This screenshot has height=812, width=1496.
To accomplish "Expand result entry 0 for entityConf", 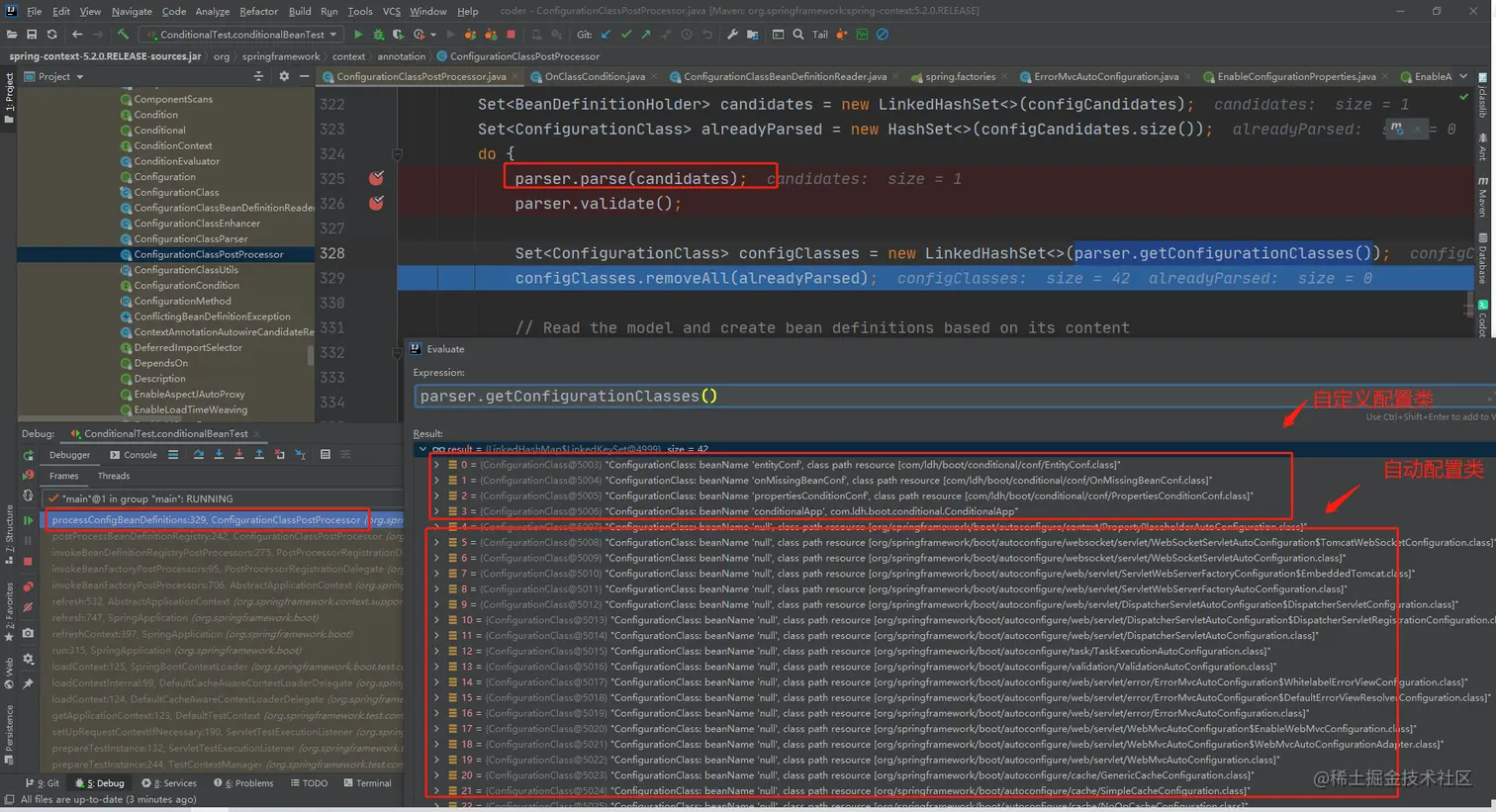I will click(x=435, y=464).
